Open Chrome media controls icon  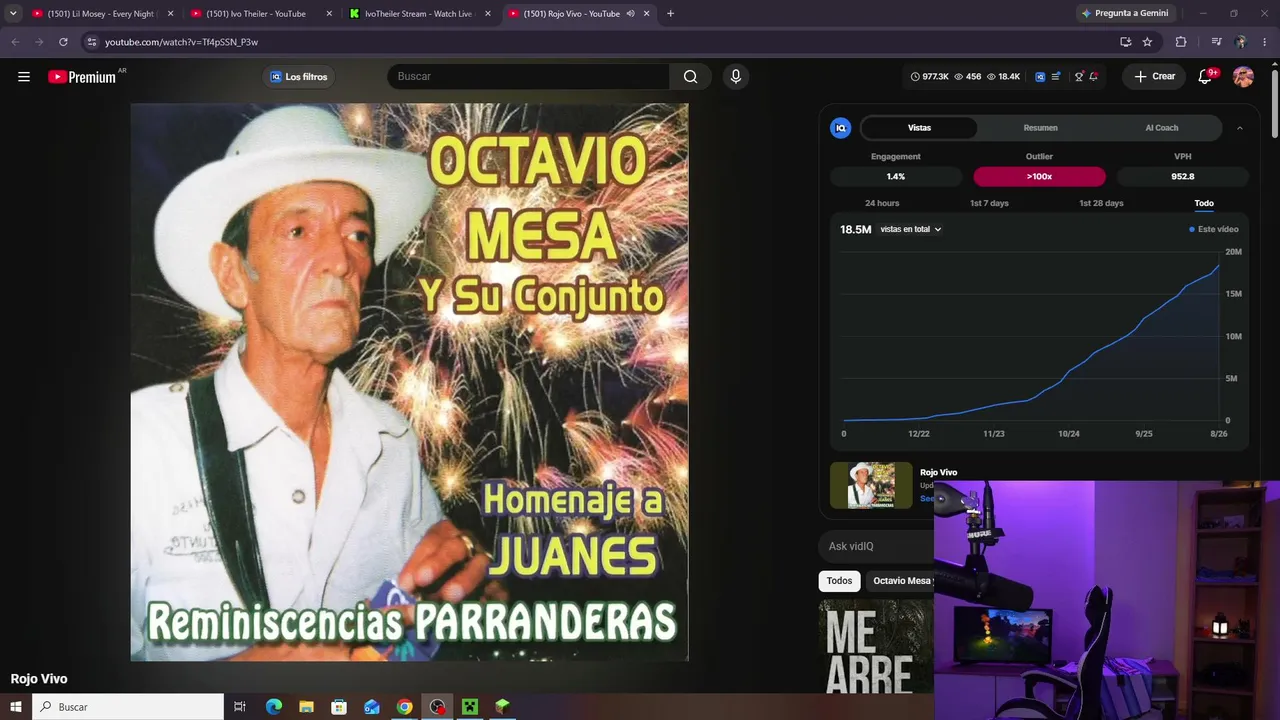1216,42
